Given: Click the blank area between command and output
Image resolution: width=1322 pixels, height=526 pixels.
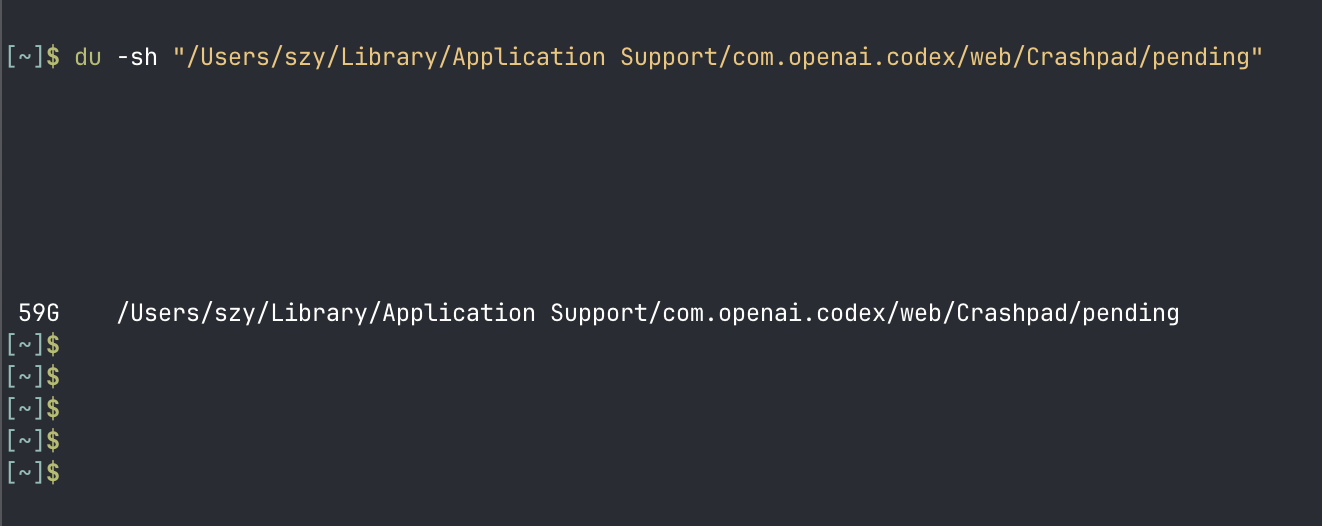Looking at the screenshot, I should point(660,185).
